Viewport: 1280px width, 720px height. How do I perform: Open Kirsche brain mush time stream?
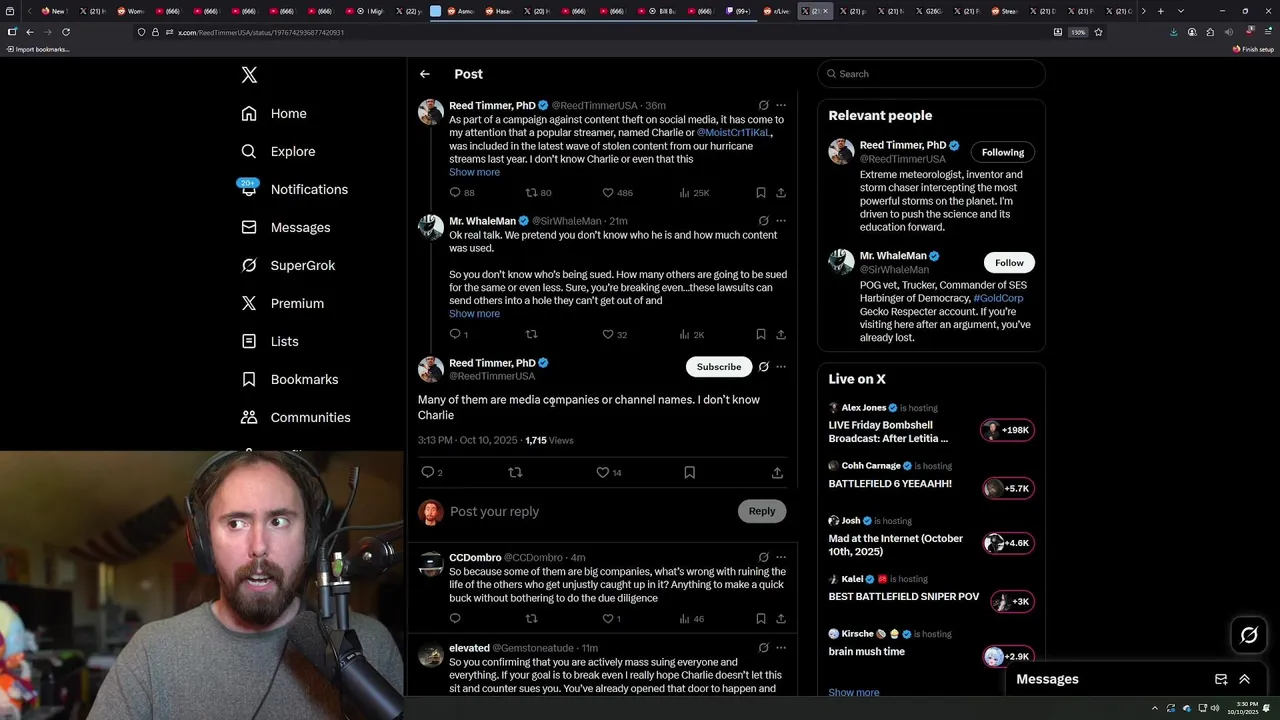pyautogui.click(x=931, y=645)
